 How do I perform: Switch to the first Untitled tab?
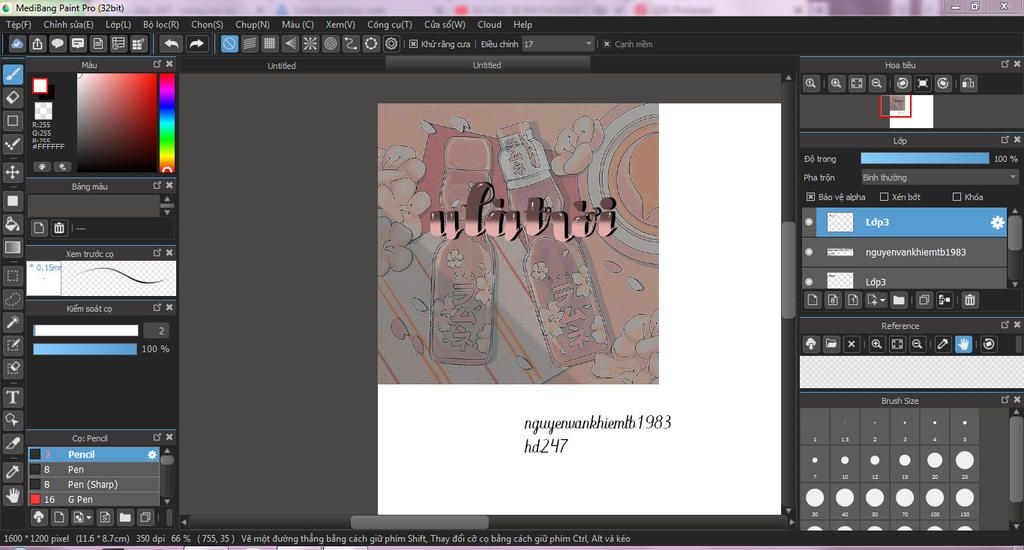281,65
